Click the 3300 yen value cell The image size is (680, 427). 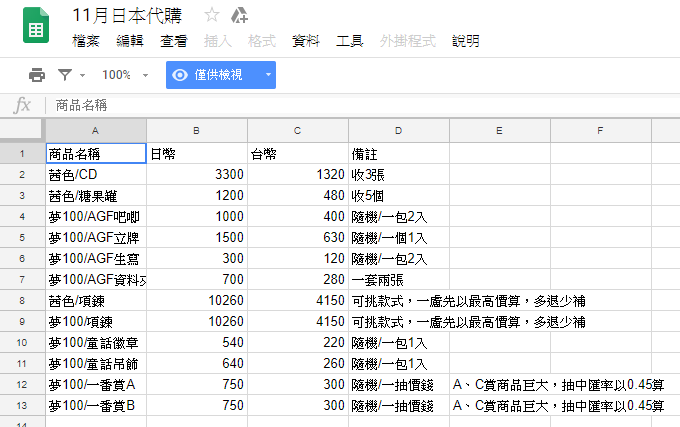pos(197,175)
